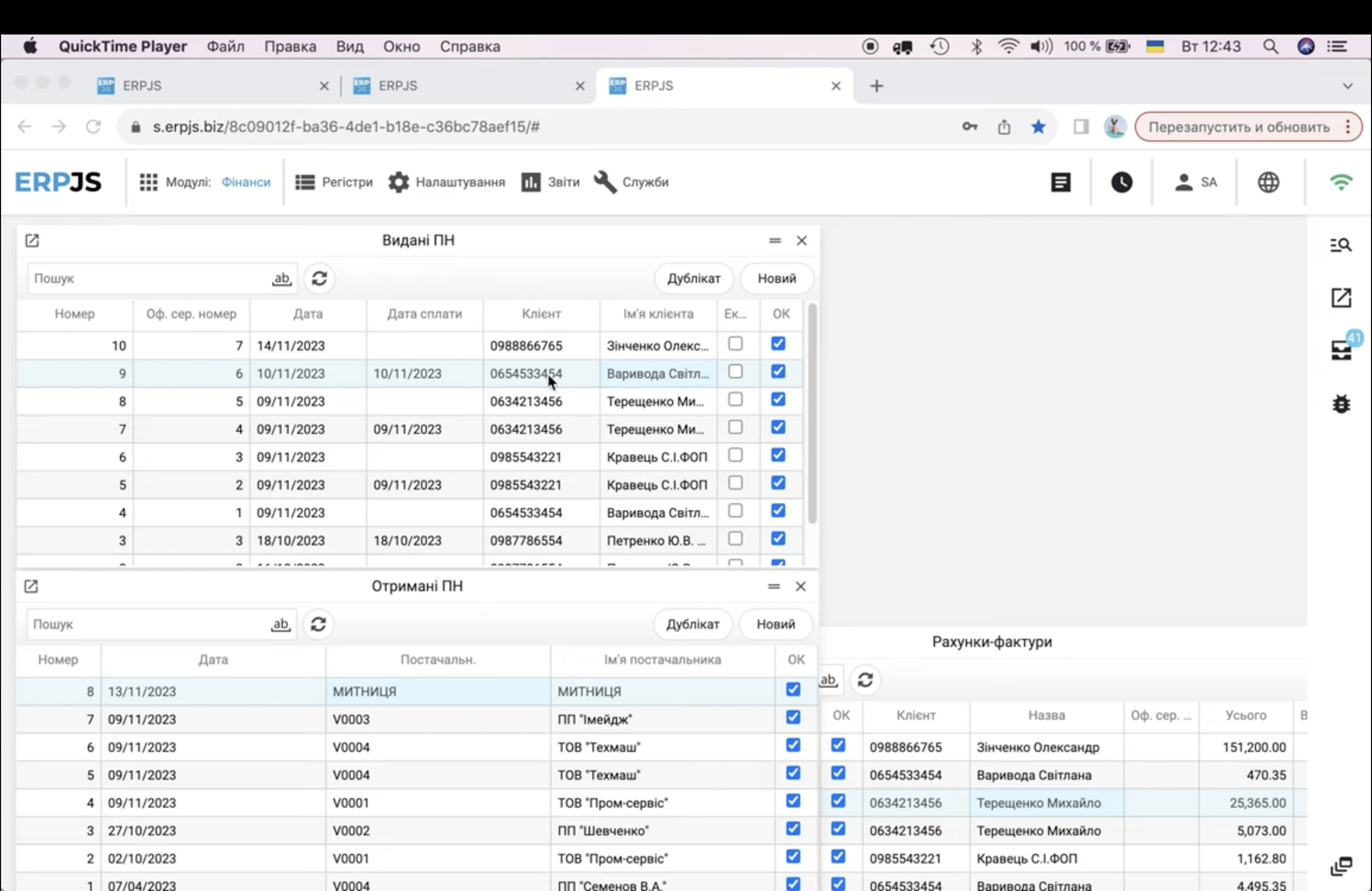Select the Терещенко Михайло 25,365.00 invoice row
This screenshot has width=1372, height=891.
1062,803
